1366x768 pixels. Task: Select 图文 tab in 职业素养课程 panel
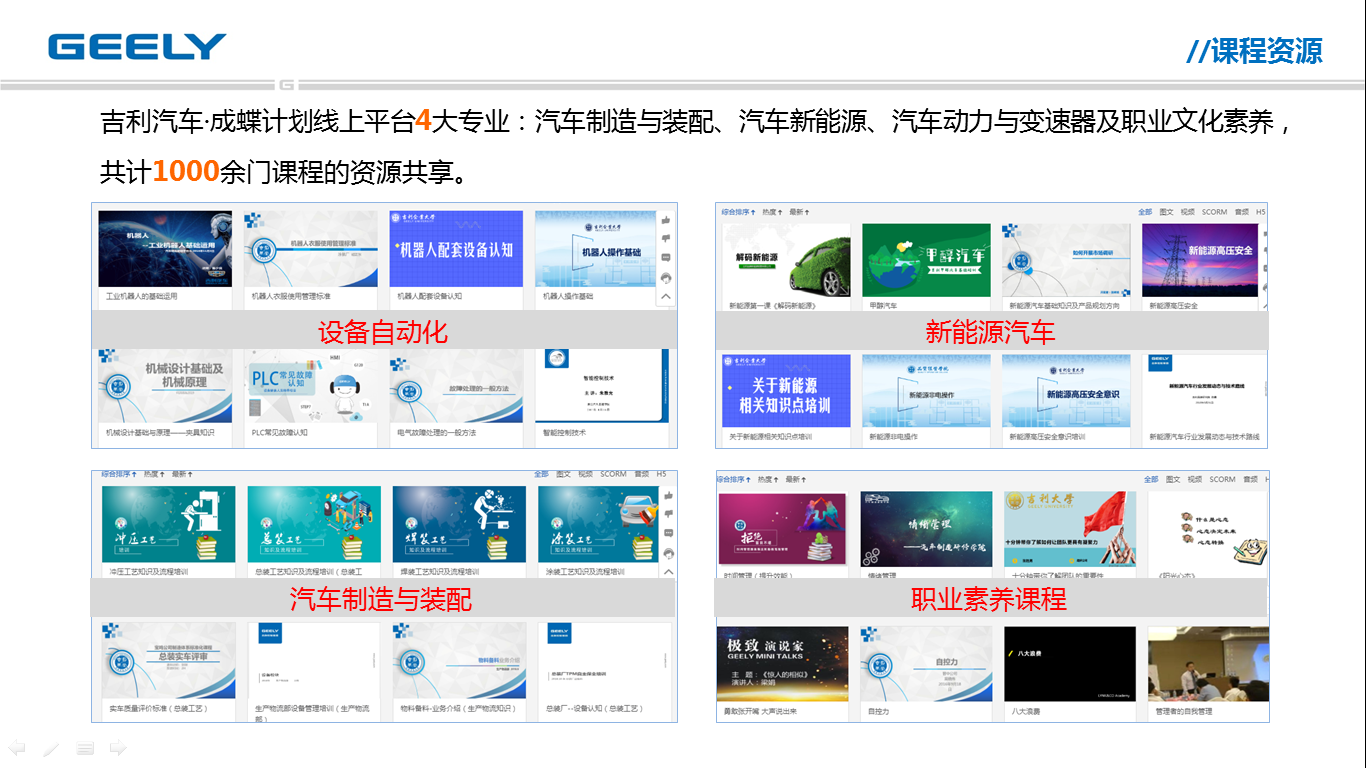(x=1174, y=480)
